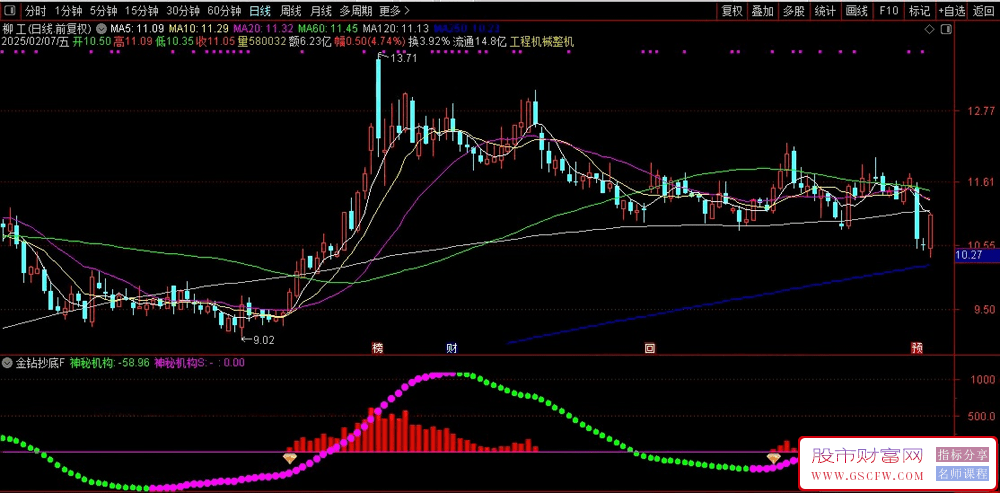Viewport: 1000px width, 493px height.
Task: Click the first diamond buy signal icon
Action: pyautogui.click(x=290, y=457)
